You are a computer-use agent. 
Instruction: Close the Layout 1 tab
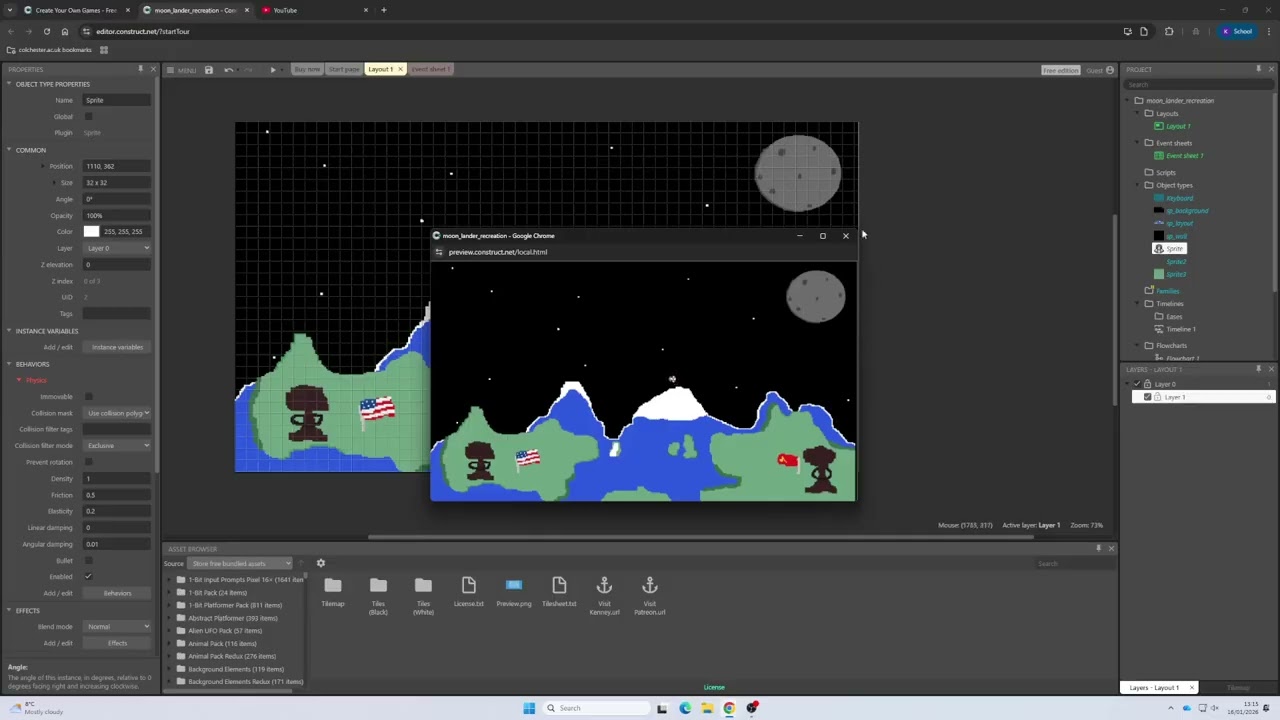(x=400, y=70)
